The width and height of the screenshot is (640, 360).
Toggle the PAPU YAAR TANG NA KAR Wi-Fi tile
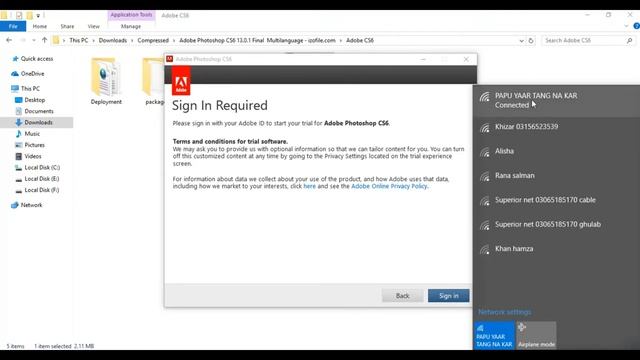click(x=494, y=336)
